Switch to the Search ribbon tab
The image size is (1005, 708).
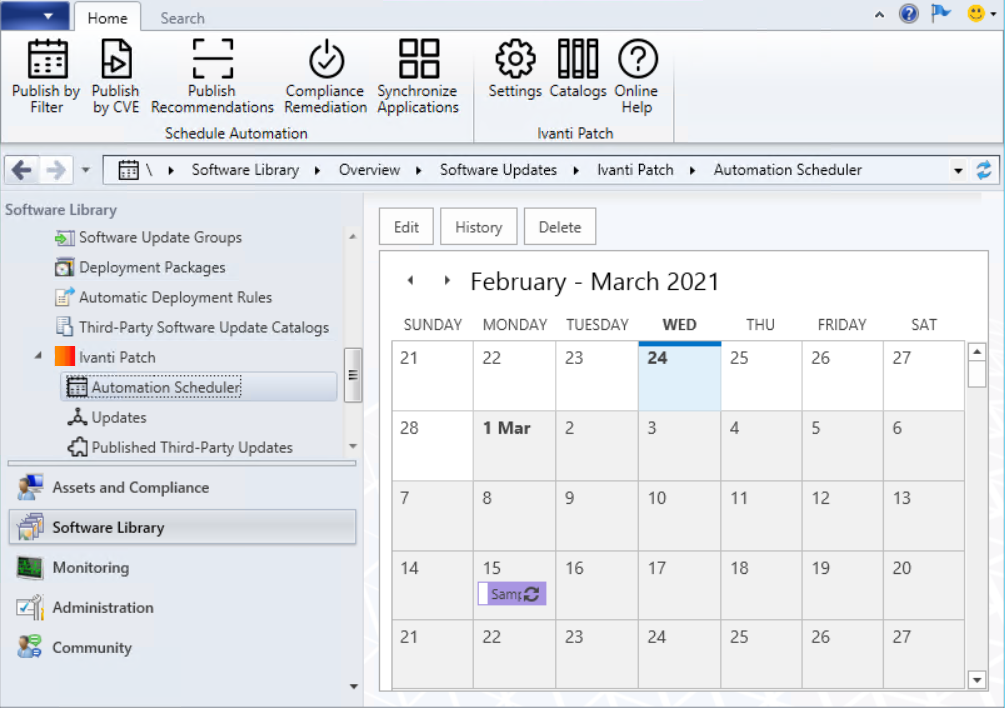tap(182, 18)
